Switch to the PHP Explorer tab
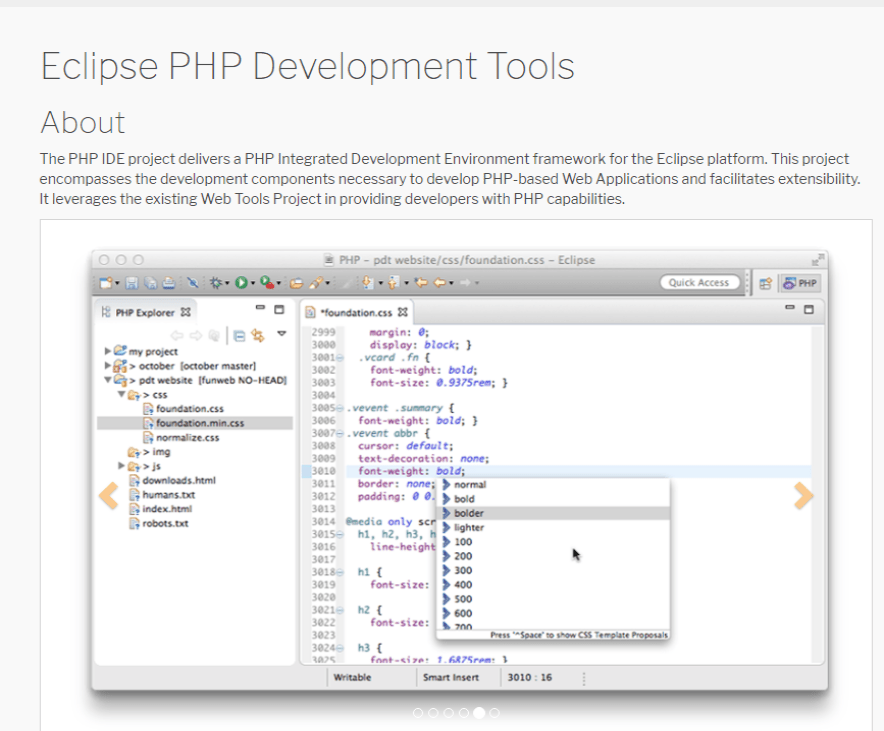 click(x=145, y=313)
